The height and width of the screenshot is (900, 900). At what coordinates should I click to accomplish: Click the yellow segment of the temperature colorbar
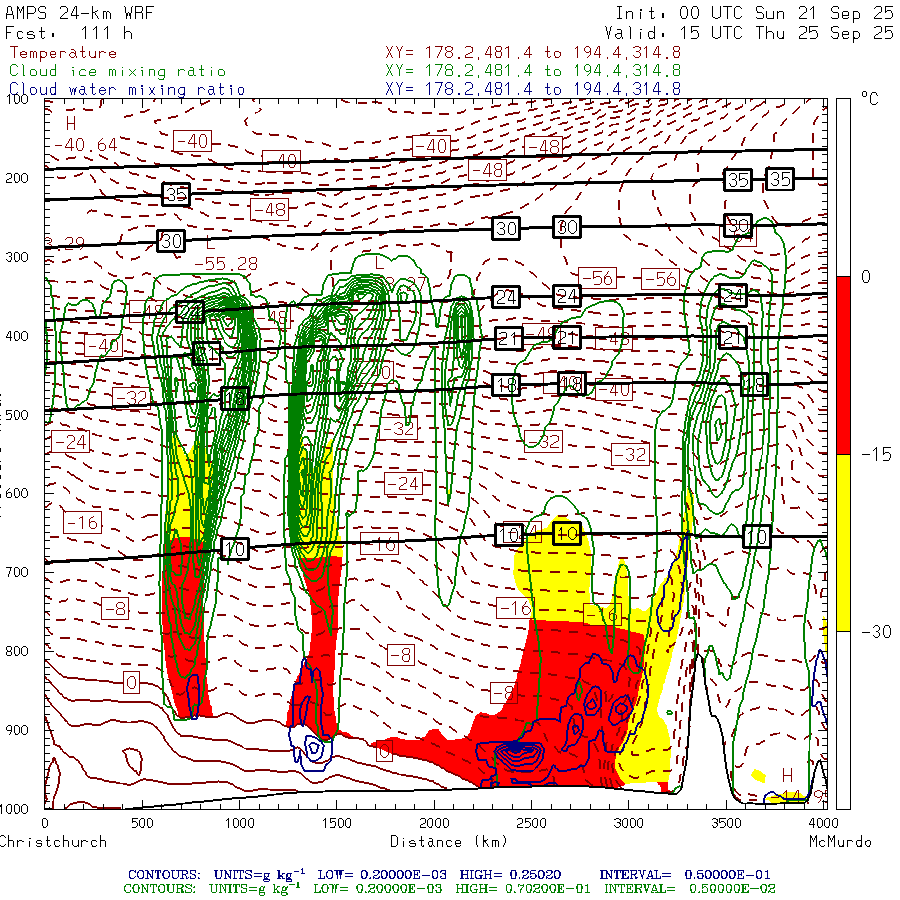pos(843,543)
